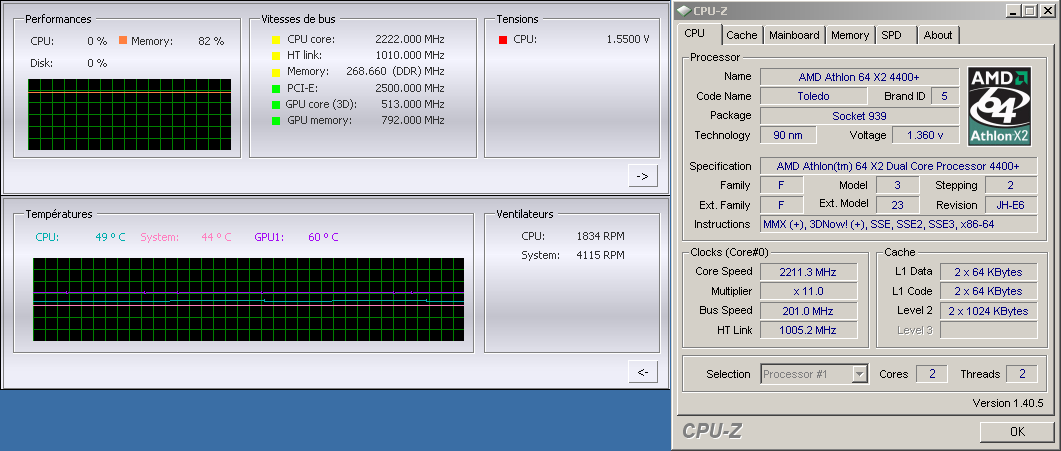1061x451 pixels.
Task: Click the Package value 'Socket 939'
Action: coord(859,116)
